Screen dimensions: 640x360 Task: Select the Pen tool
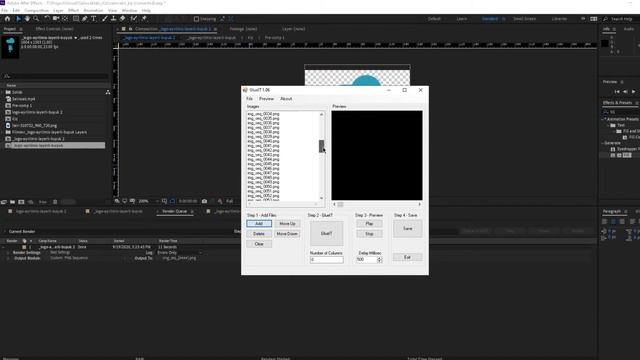(x=85, y=19)
